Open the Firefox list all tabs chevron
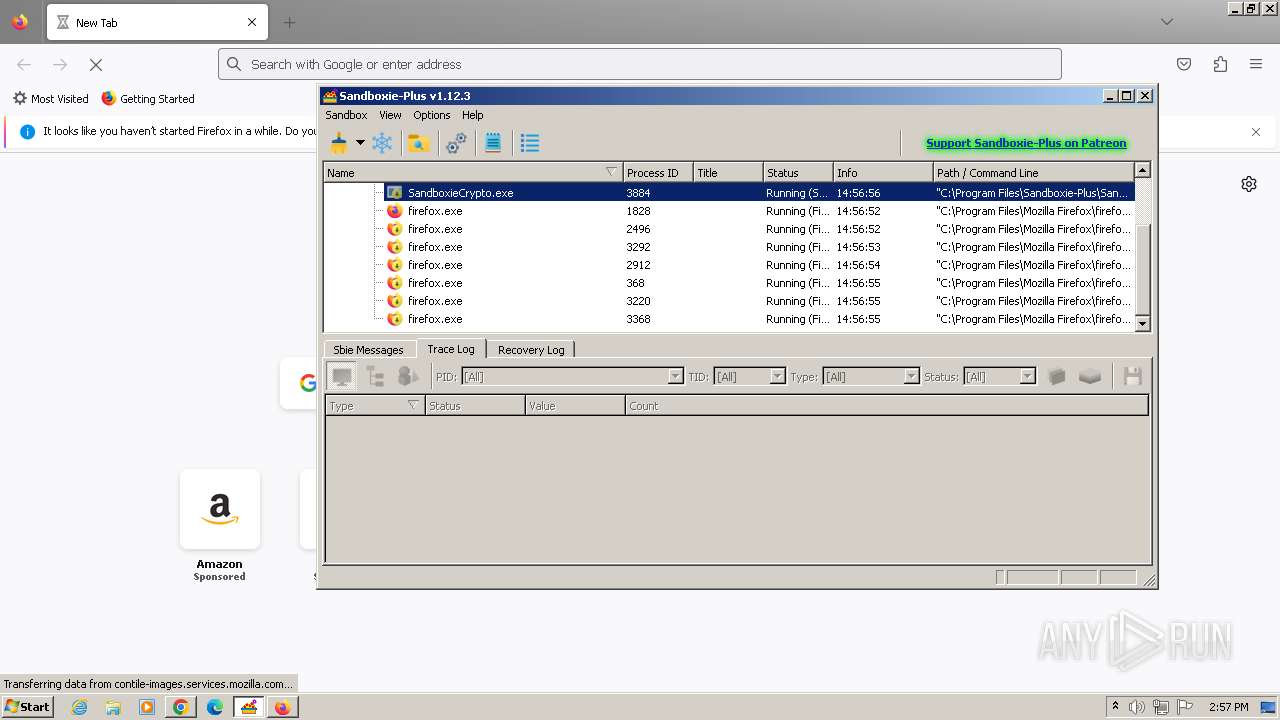The image size is (1280, 720). (1167, 22)
